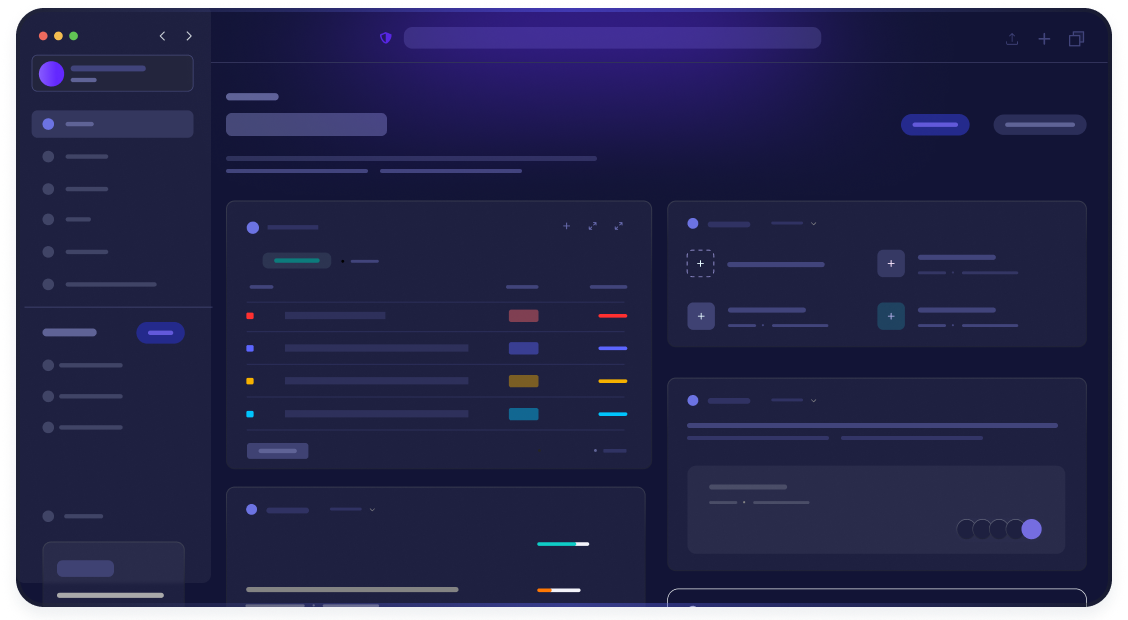Click the dashed-border plus tile
This screenshot has width=1128, height=620.
click(x=700, y=264)
